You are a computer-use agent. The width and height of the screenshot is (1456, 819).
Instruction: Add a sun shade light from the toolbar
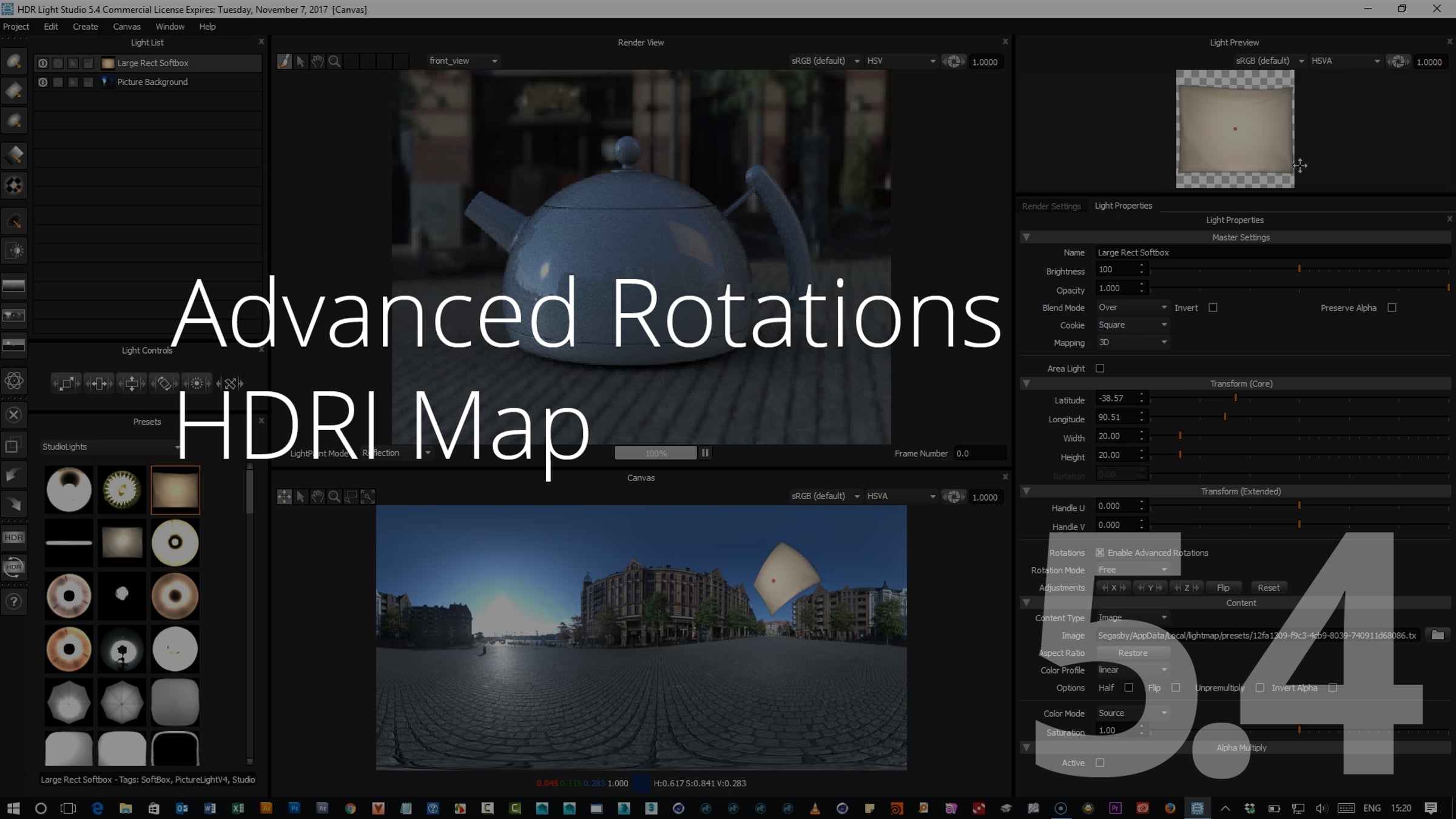click(14, 251)
